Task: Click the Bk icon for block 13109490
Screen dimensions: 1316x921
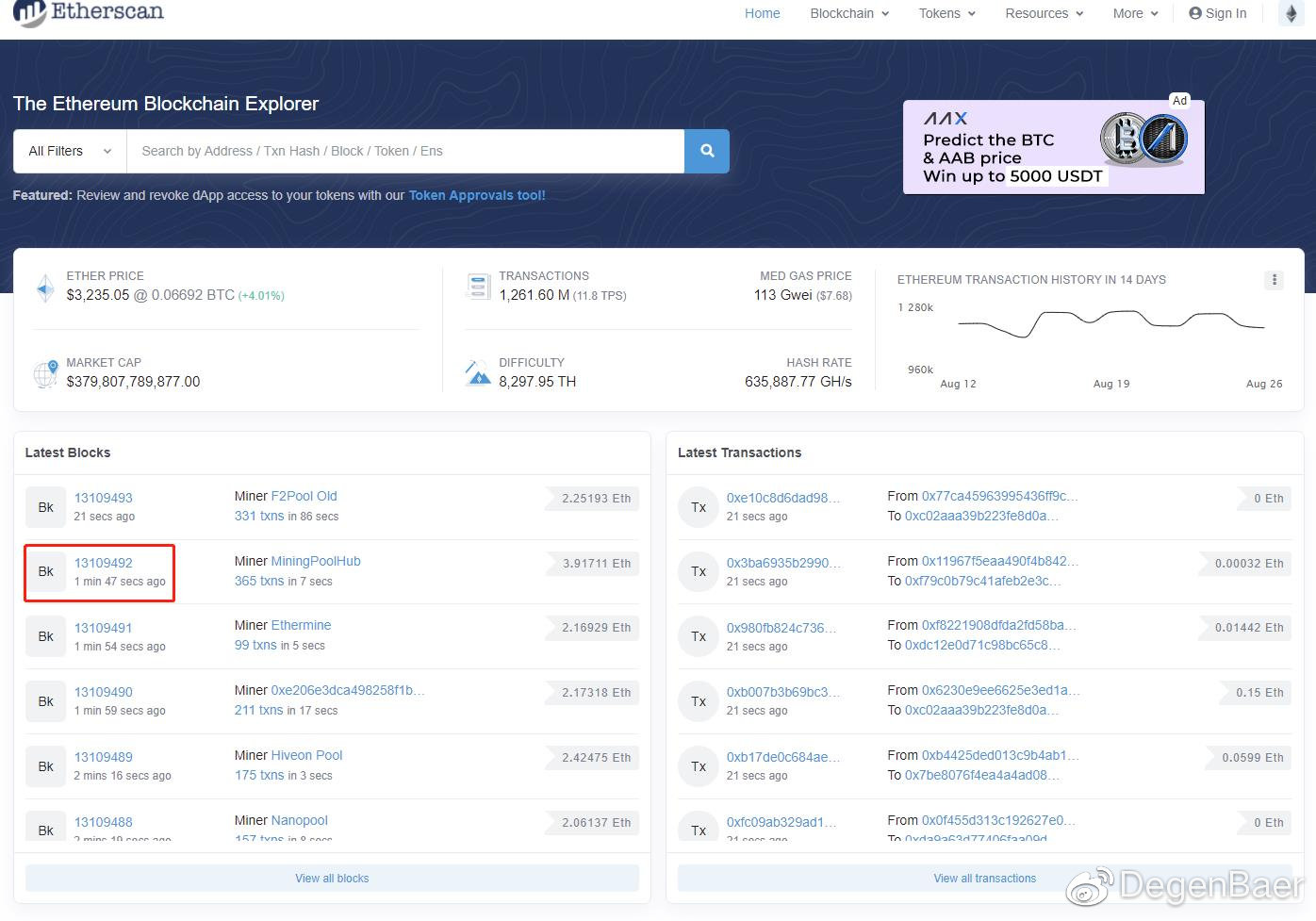Action: (x=45, y=701)
